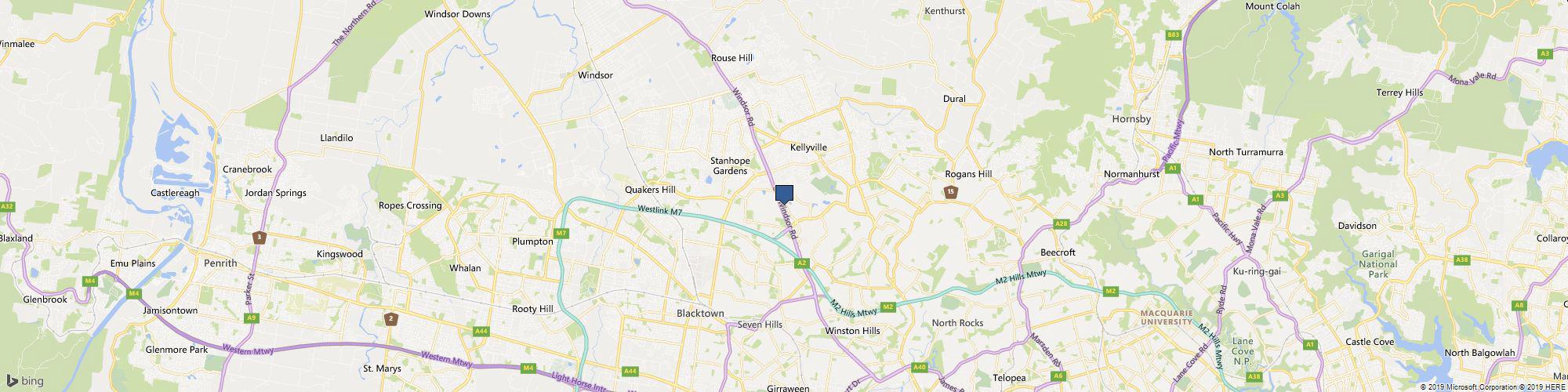
Task: Select the Rouse Hill label
Action: click(x=731, y=58)
